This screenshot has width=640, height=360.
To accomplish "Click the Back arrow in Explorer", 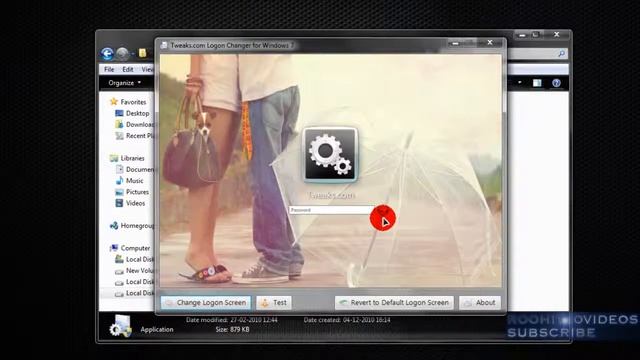I will tap(107, 53).
